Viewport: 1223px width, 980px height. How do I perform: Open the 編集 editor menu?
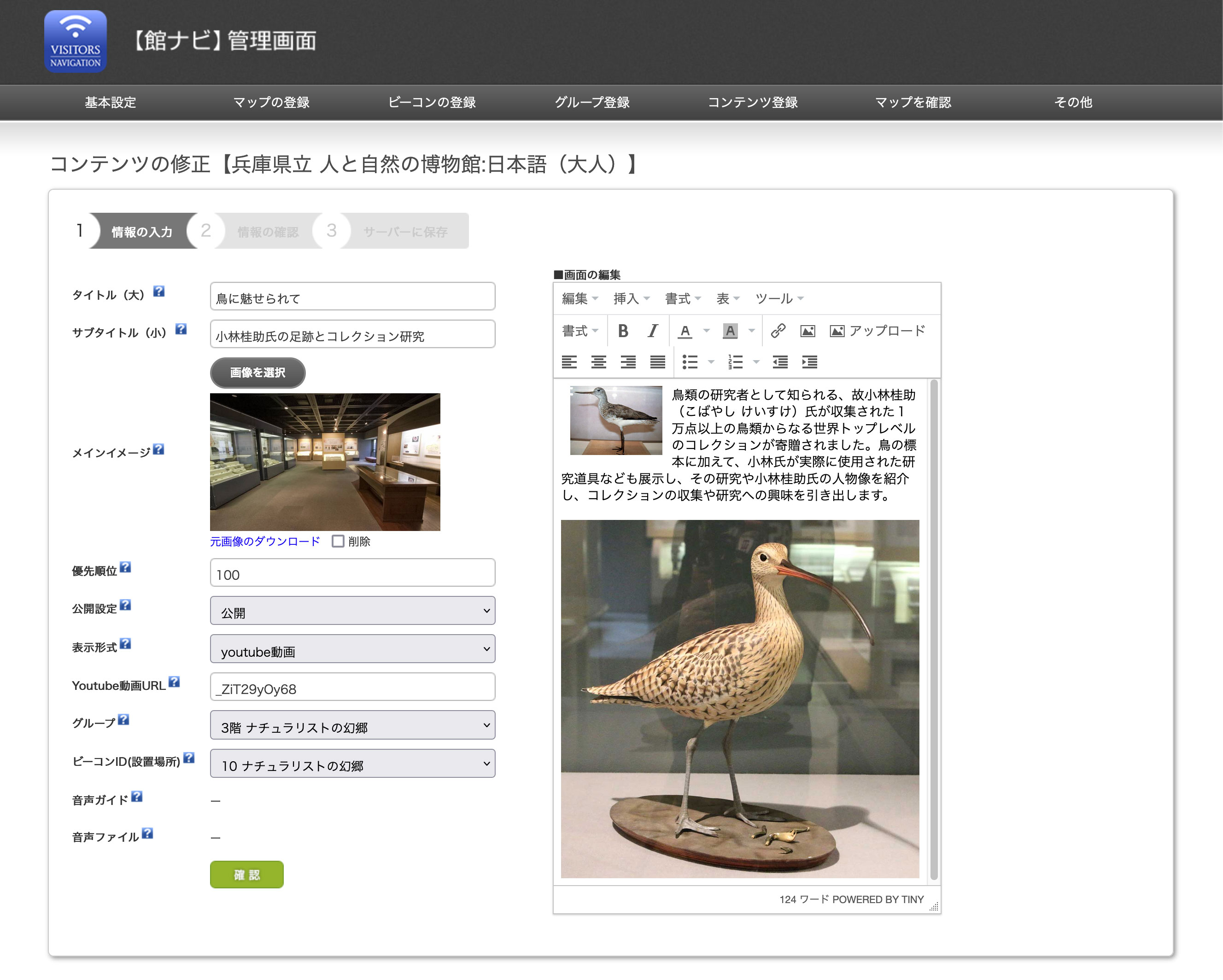(x=580, y=298)
